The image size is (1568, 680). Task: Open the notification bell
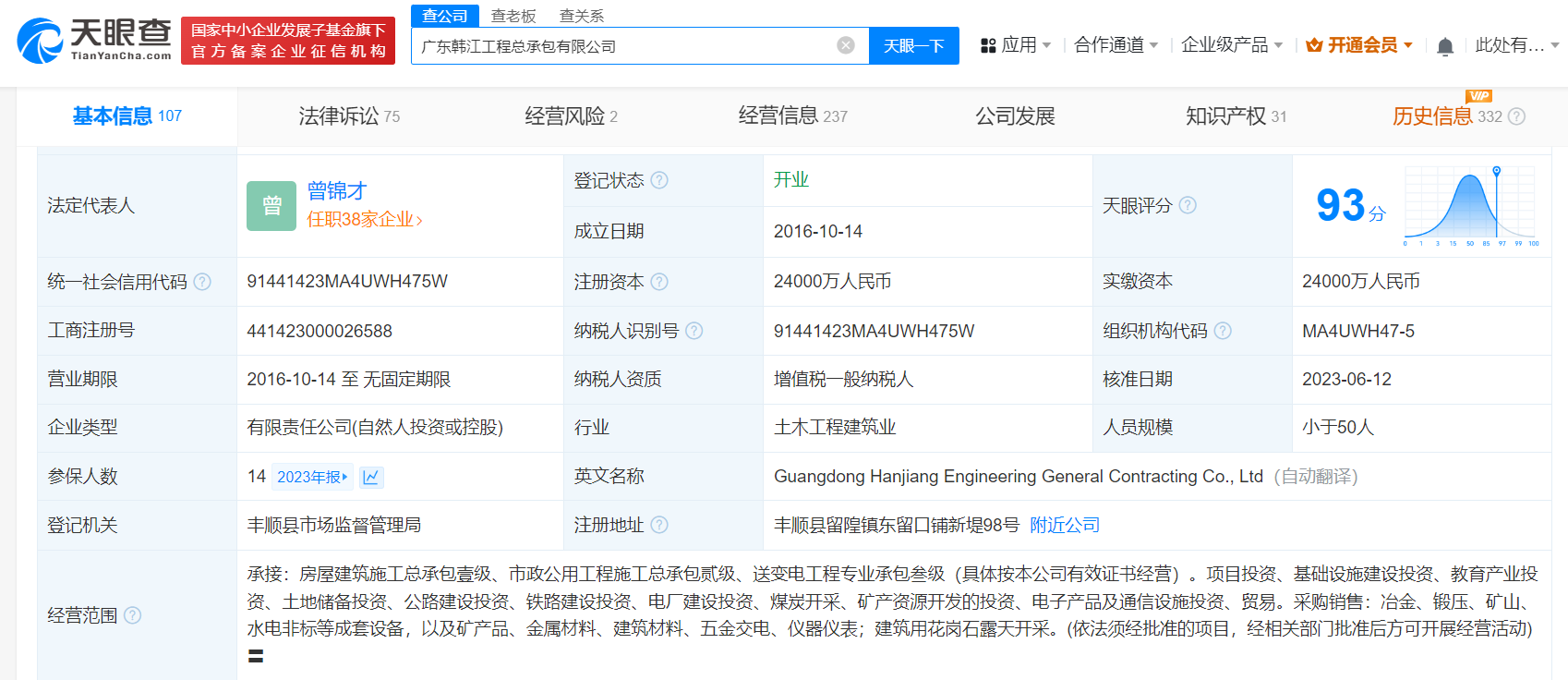tap(1445, 46)
